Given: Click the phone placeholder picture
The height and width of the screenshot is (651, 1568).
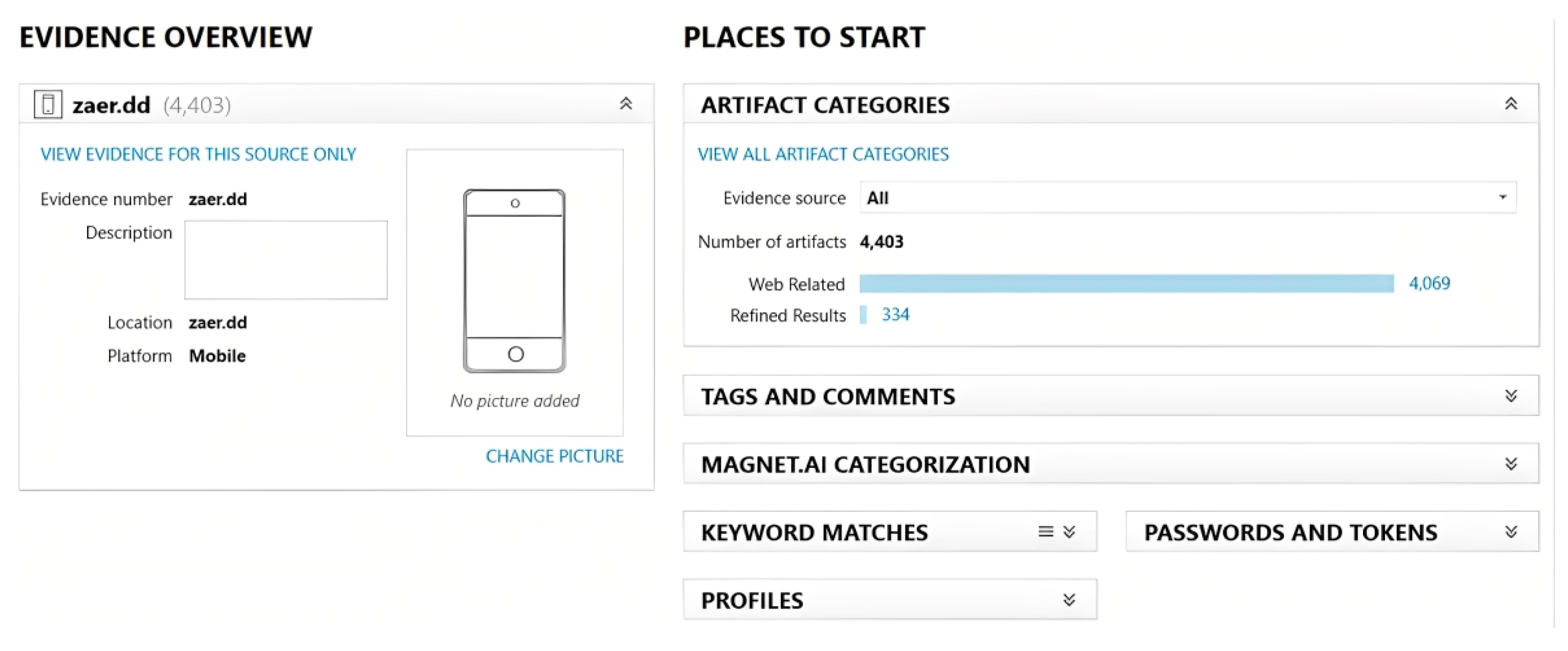Looking at the screenshot, I should pos(515,281).
